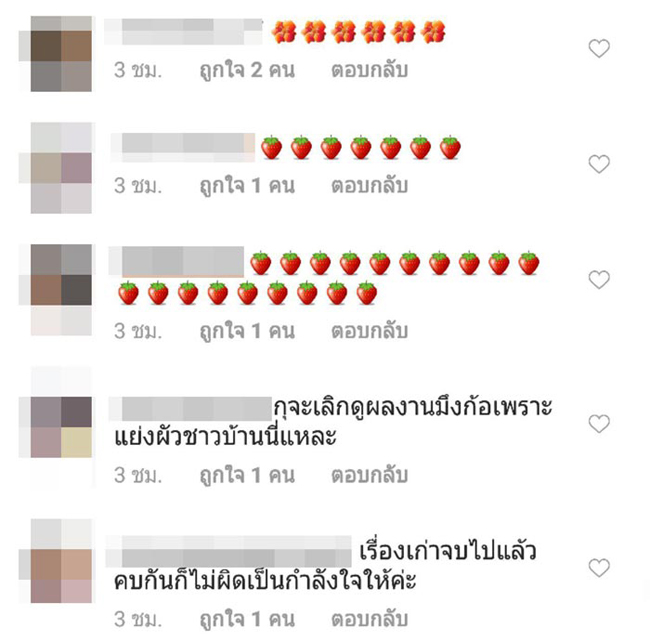Heart the comment about กุจะเลิกดูผลงาน
Screen dimensions: 650x641
599,423
